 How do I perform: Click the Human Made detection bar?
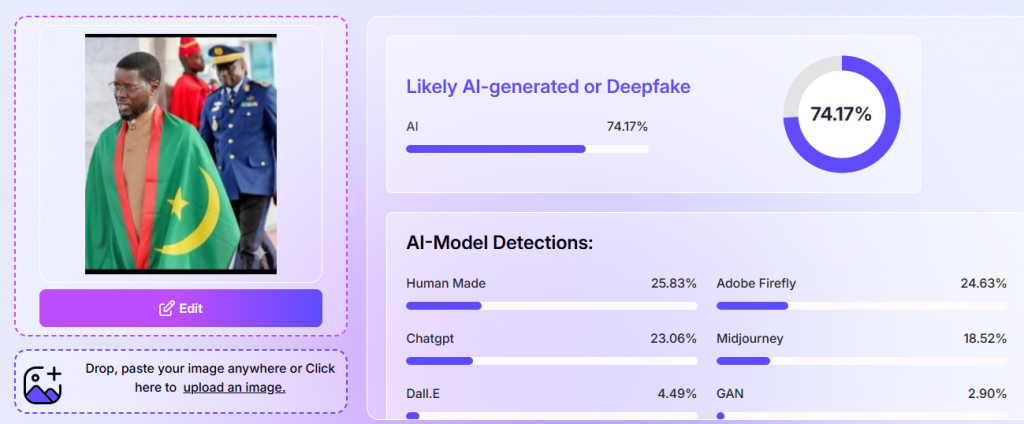551,305
